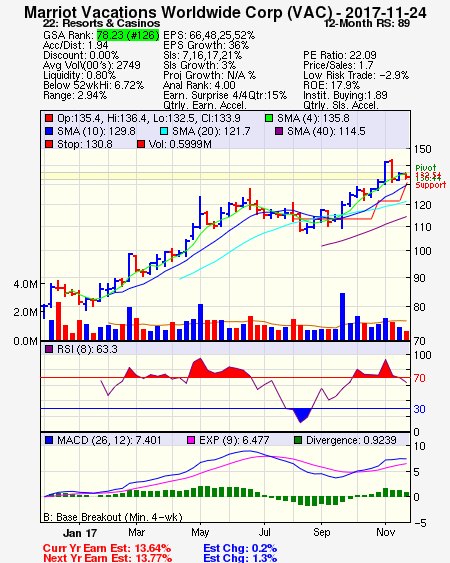Click the 'Anal Rank: 4.00' text

(x=199, y=85)
